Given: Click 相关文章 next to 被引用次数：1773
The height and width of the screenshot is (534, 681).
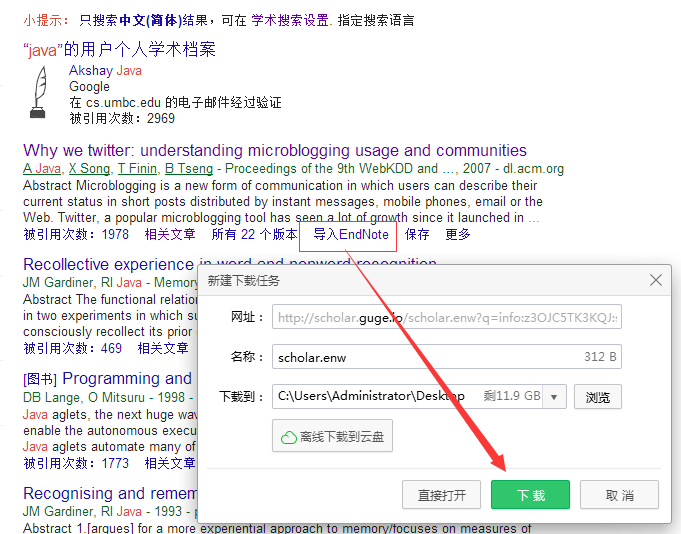Looking at the screenshot, I should (170, 463).
